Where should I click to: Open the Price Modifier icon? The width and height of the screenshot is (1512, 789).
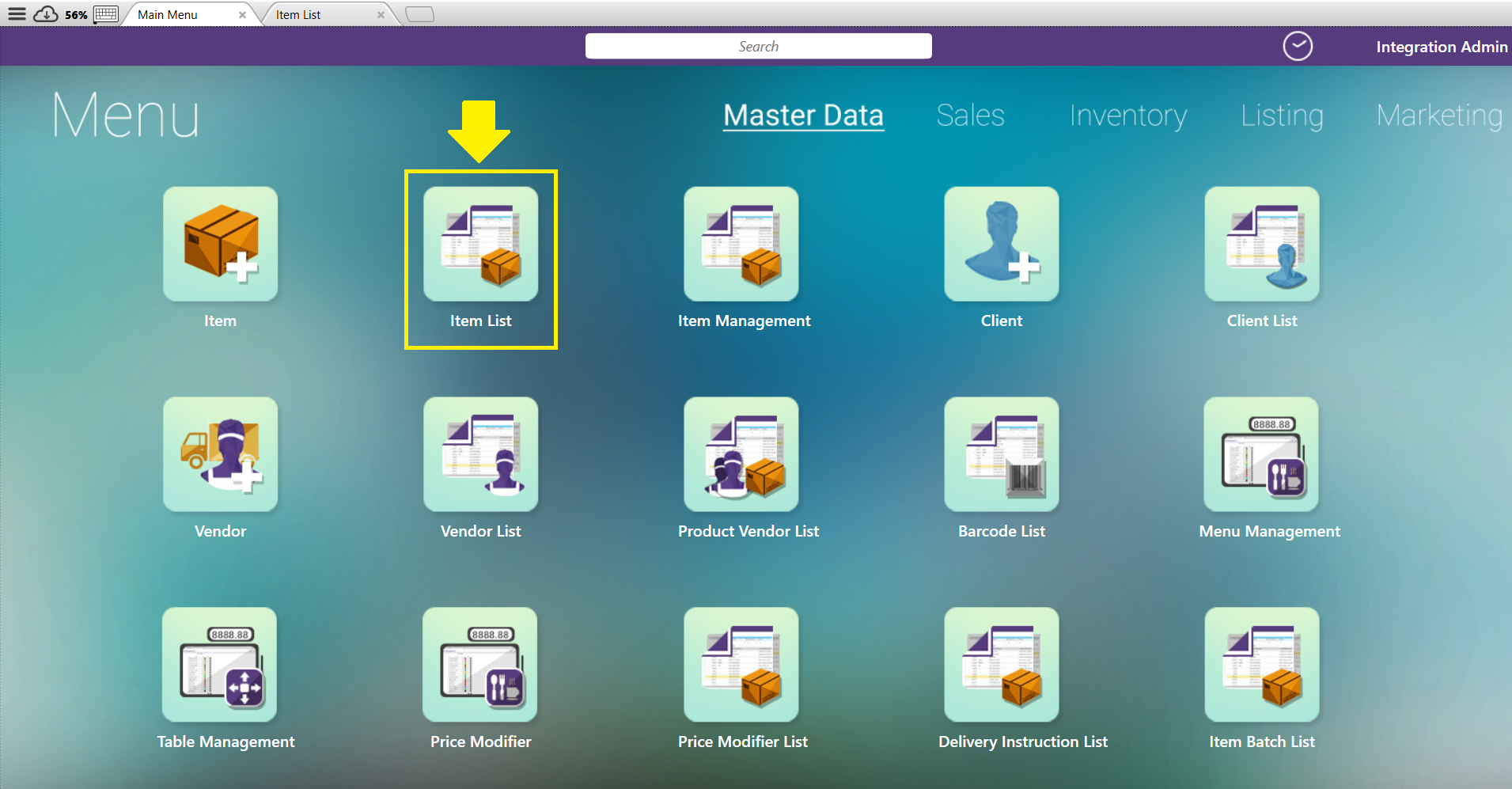point(479,665)
